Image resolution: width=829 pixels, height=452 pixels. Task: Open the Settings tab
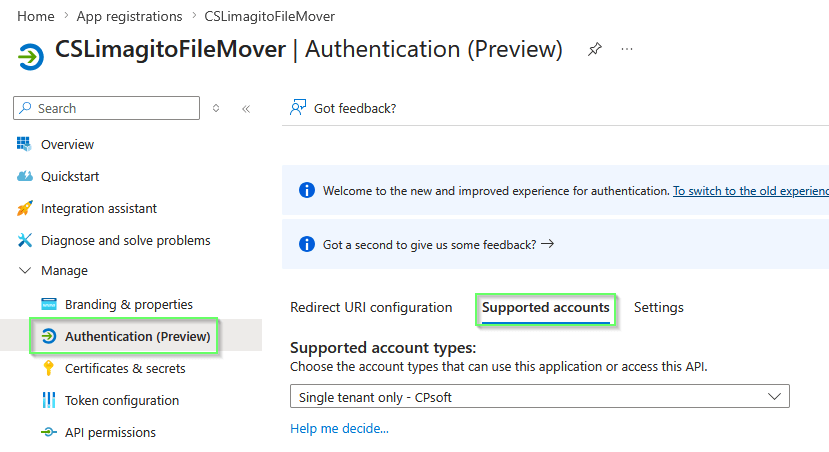(659, 308)
